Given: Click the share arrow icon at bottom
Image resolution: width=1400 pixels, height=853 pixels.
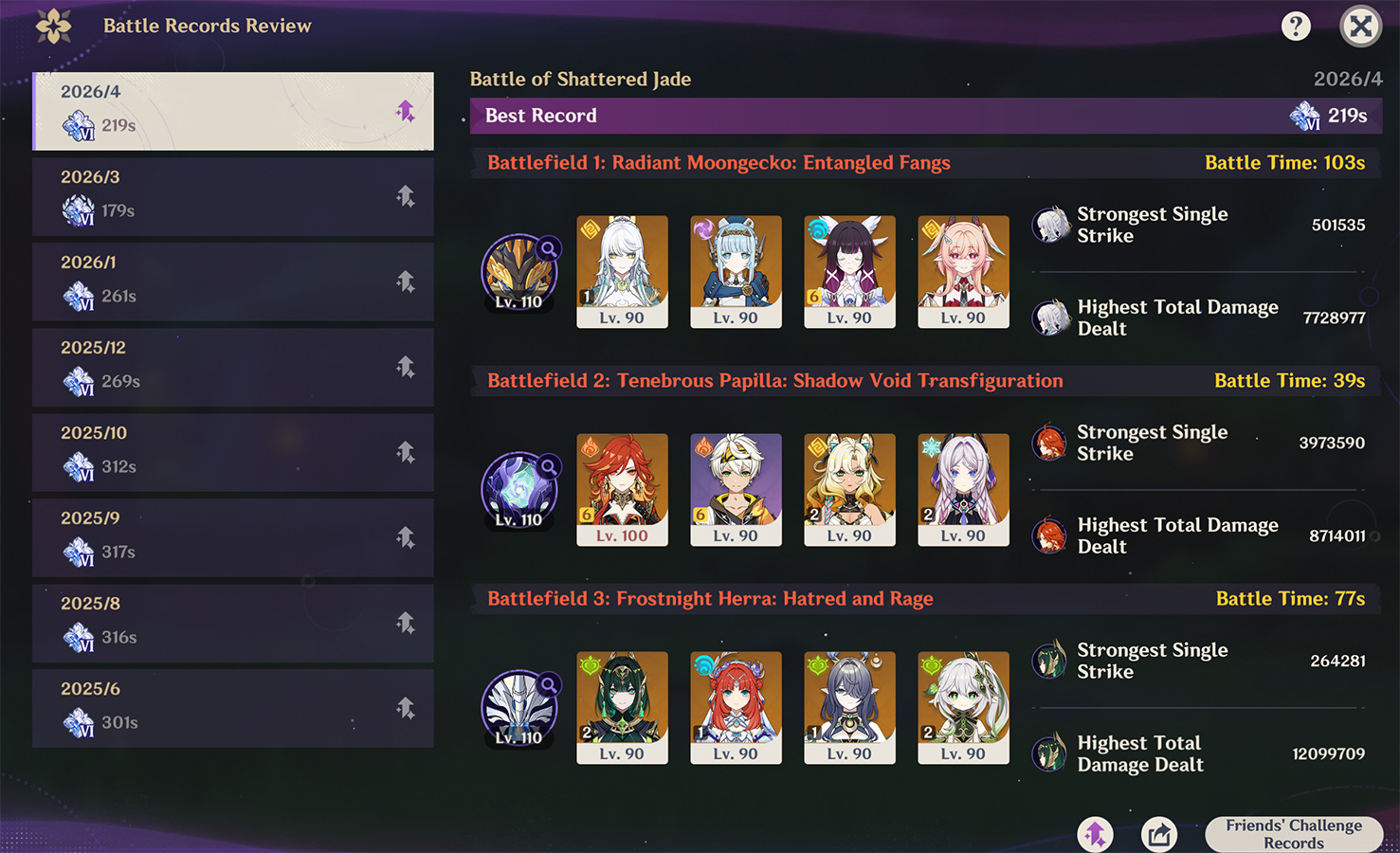Looking at the screenshot, I should coord(1158,834).
